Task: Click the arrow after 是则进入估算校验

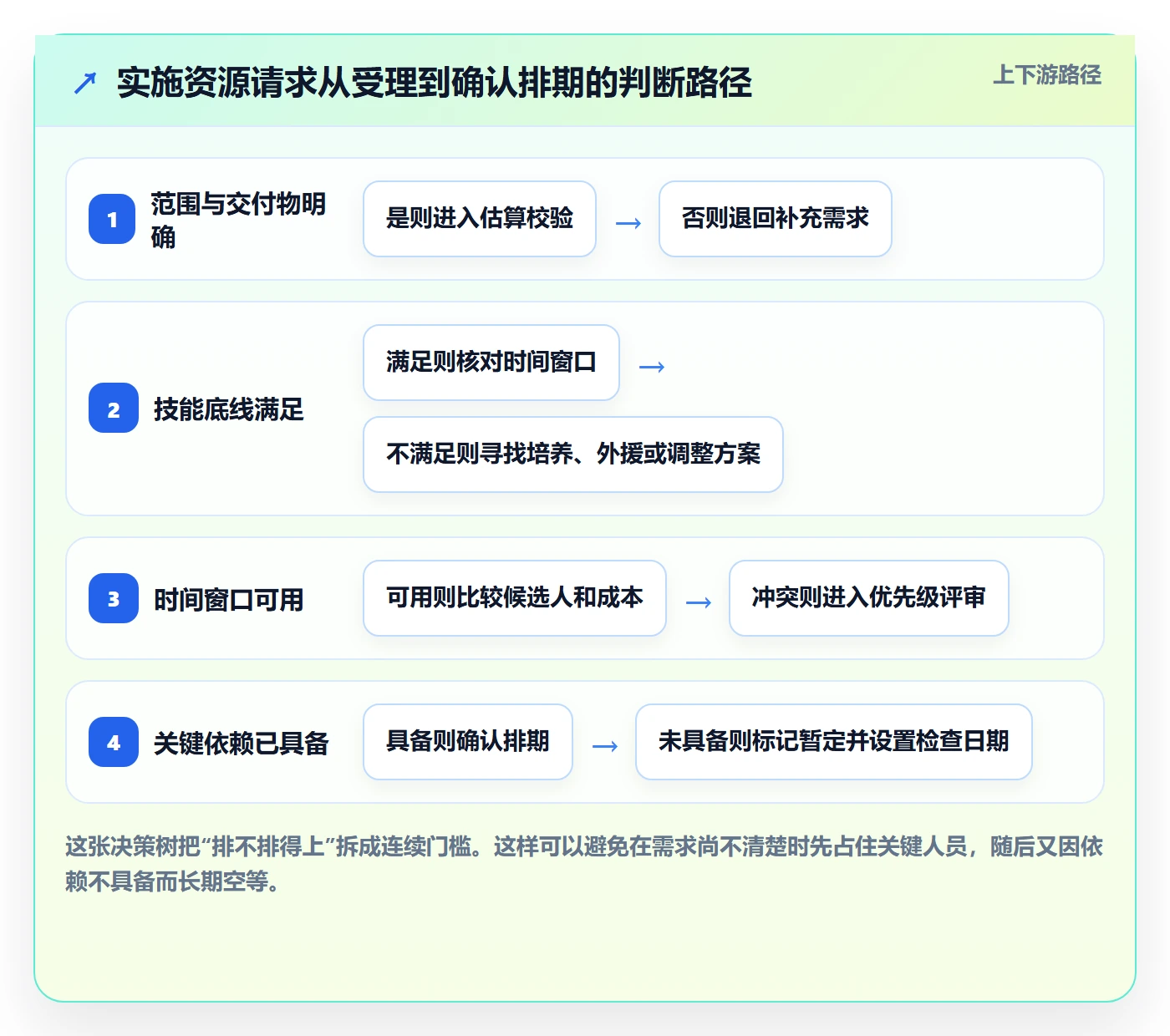Action: tap(628, 223)
